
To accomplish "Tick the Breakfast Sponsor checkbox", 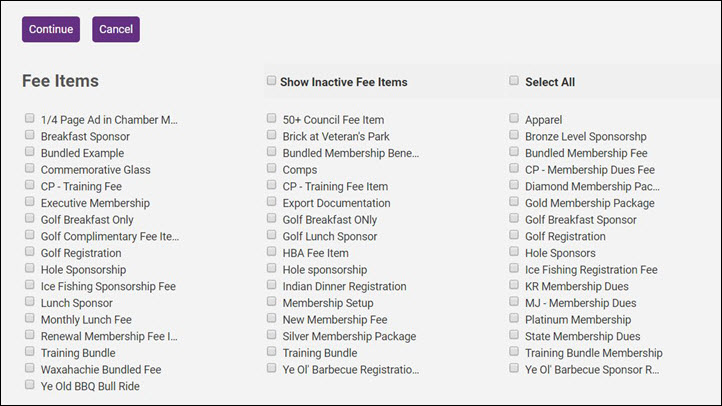I will coord(30,135).
